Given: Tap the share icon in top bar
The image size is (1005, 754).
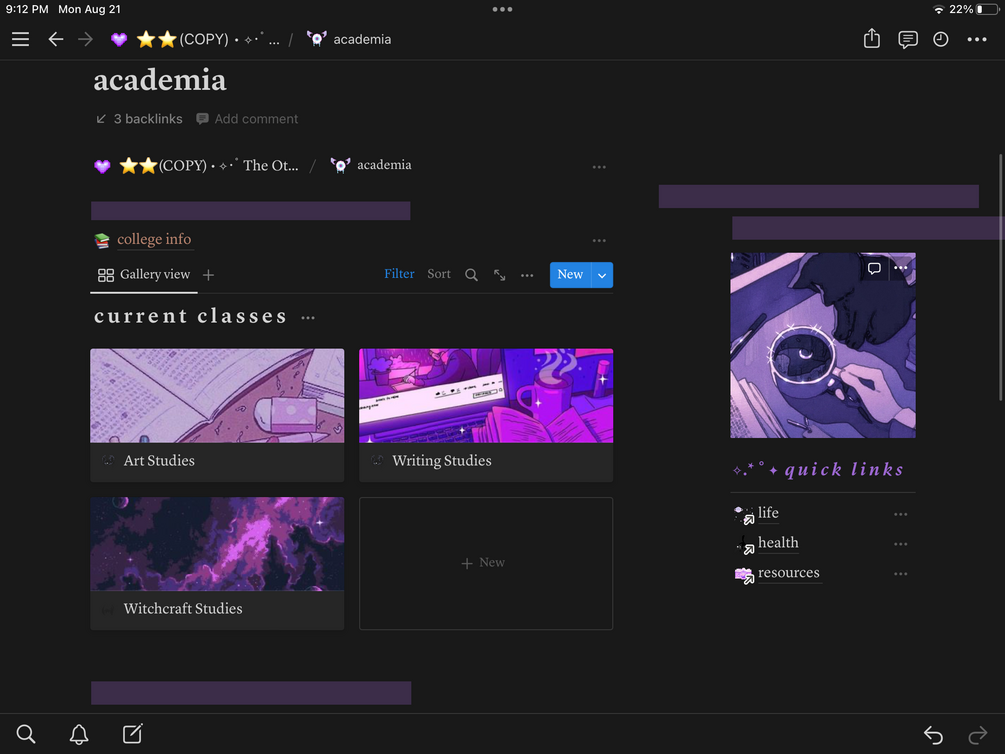Looking at the screenshot, I should (872, 38).
